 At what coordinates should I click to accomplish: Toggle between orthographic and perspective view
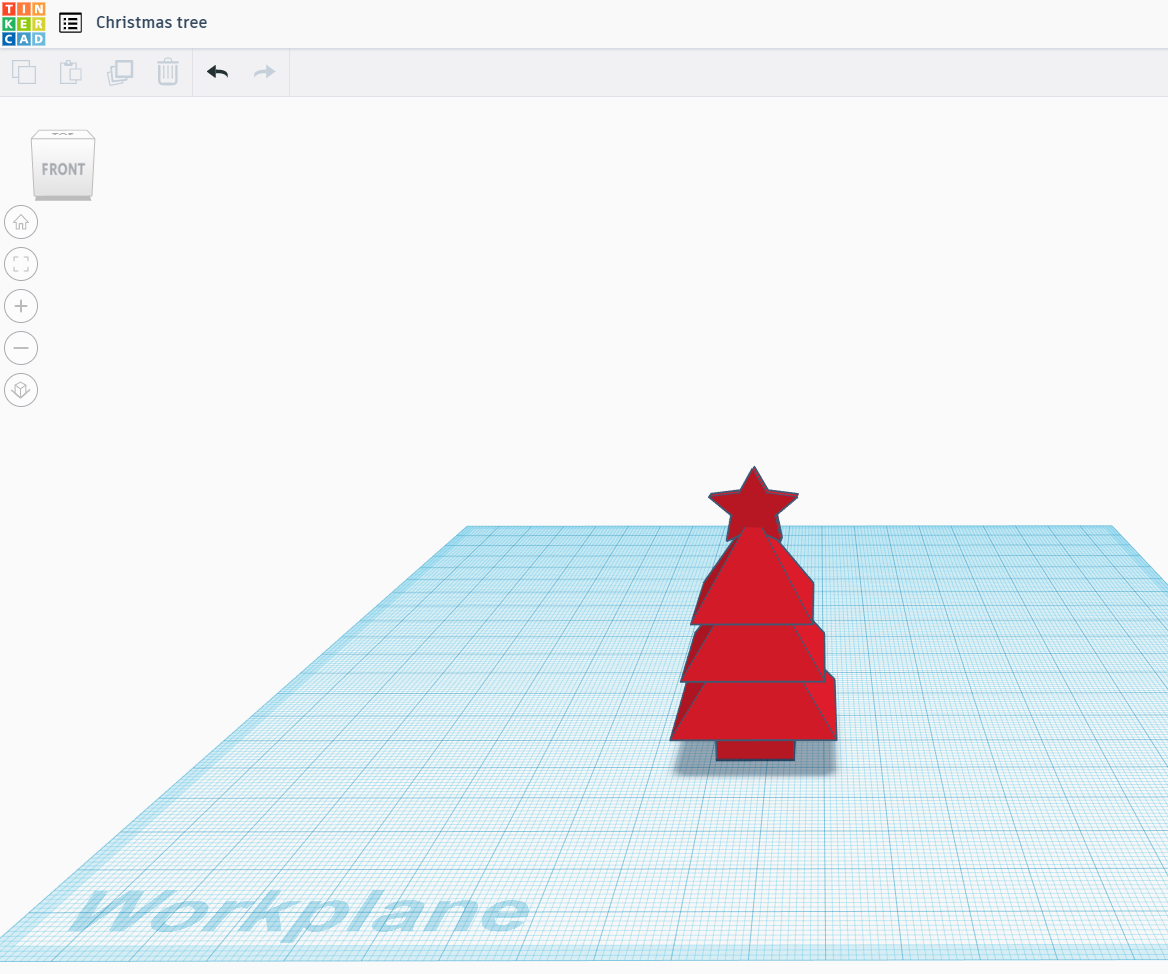tap(21, 389)
